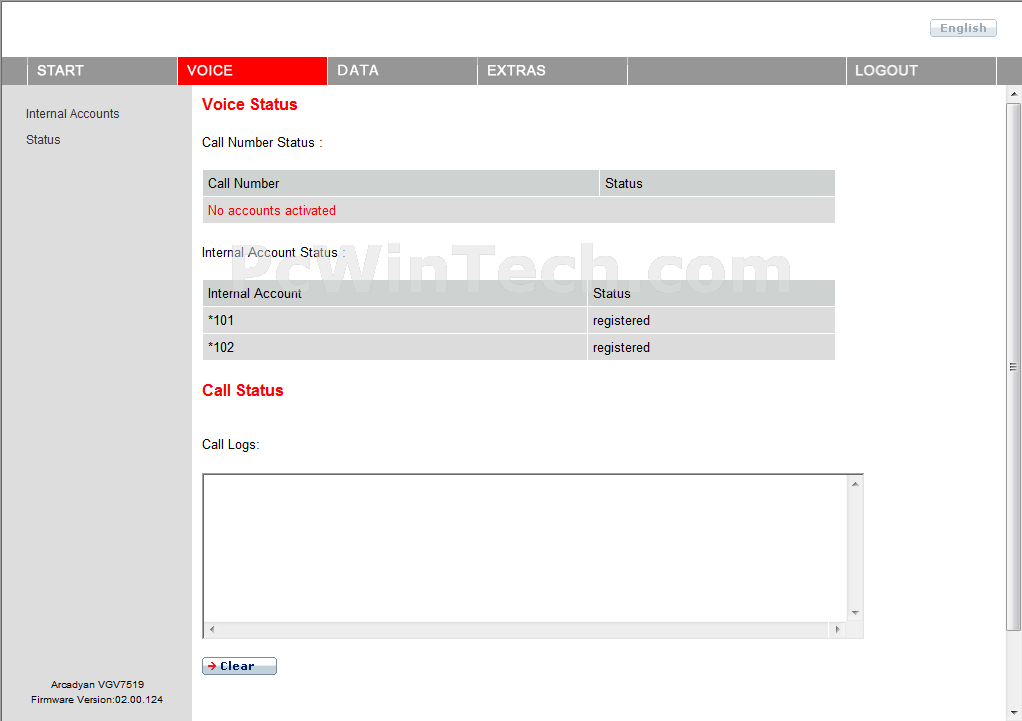This screenshot has height=721, width=1022.
Task: Click inside the Call Logs text area
Action: coord(525,547)
